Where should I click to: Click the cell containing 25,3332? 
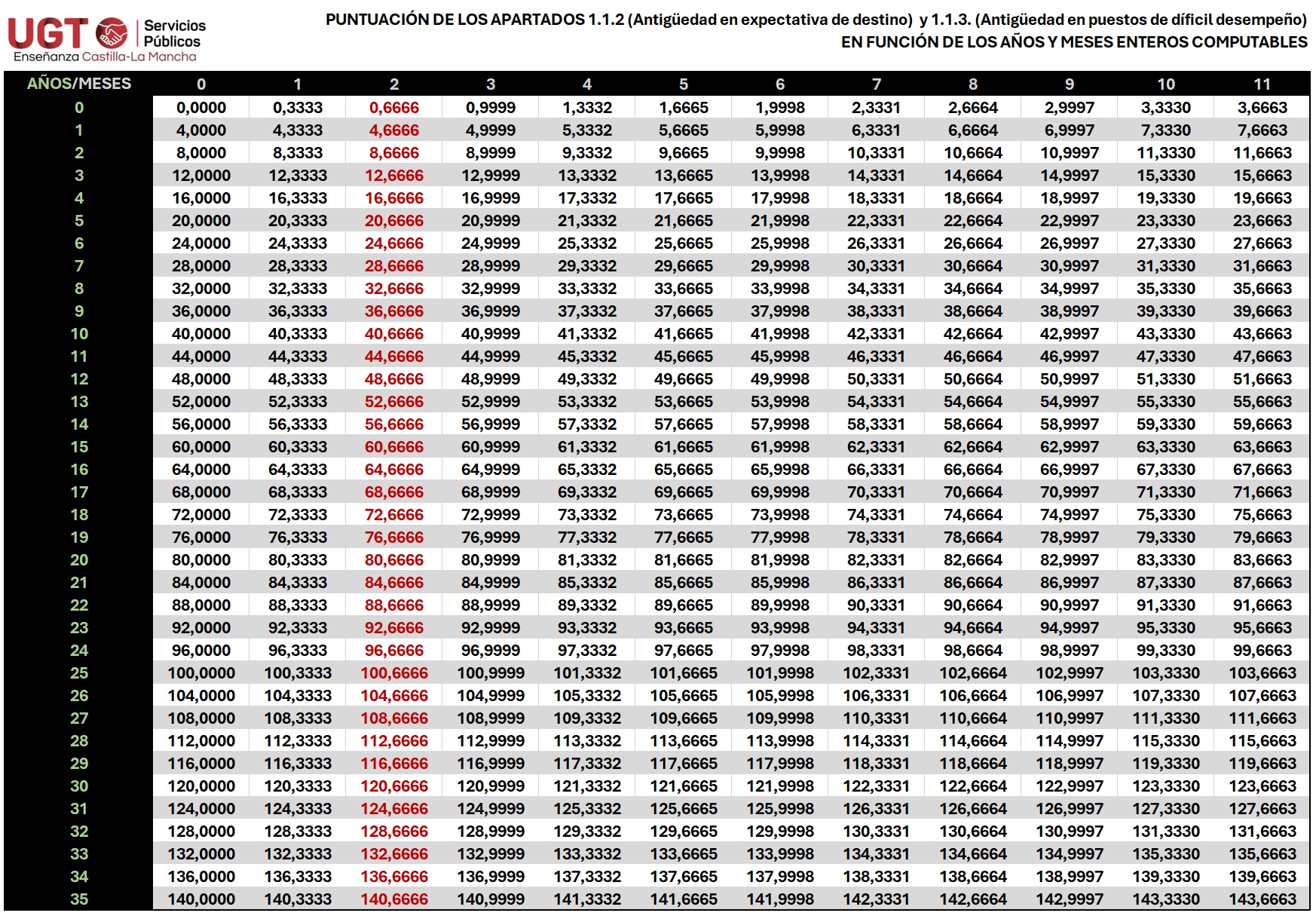click(586, 244)
